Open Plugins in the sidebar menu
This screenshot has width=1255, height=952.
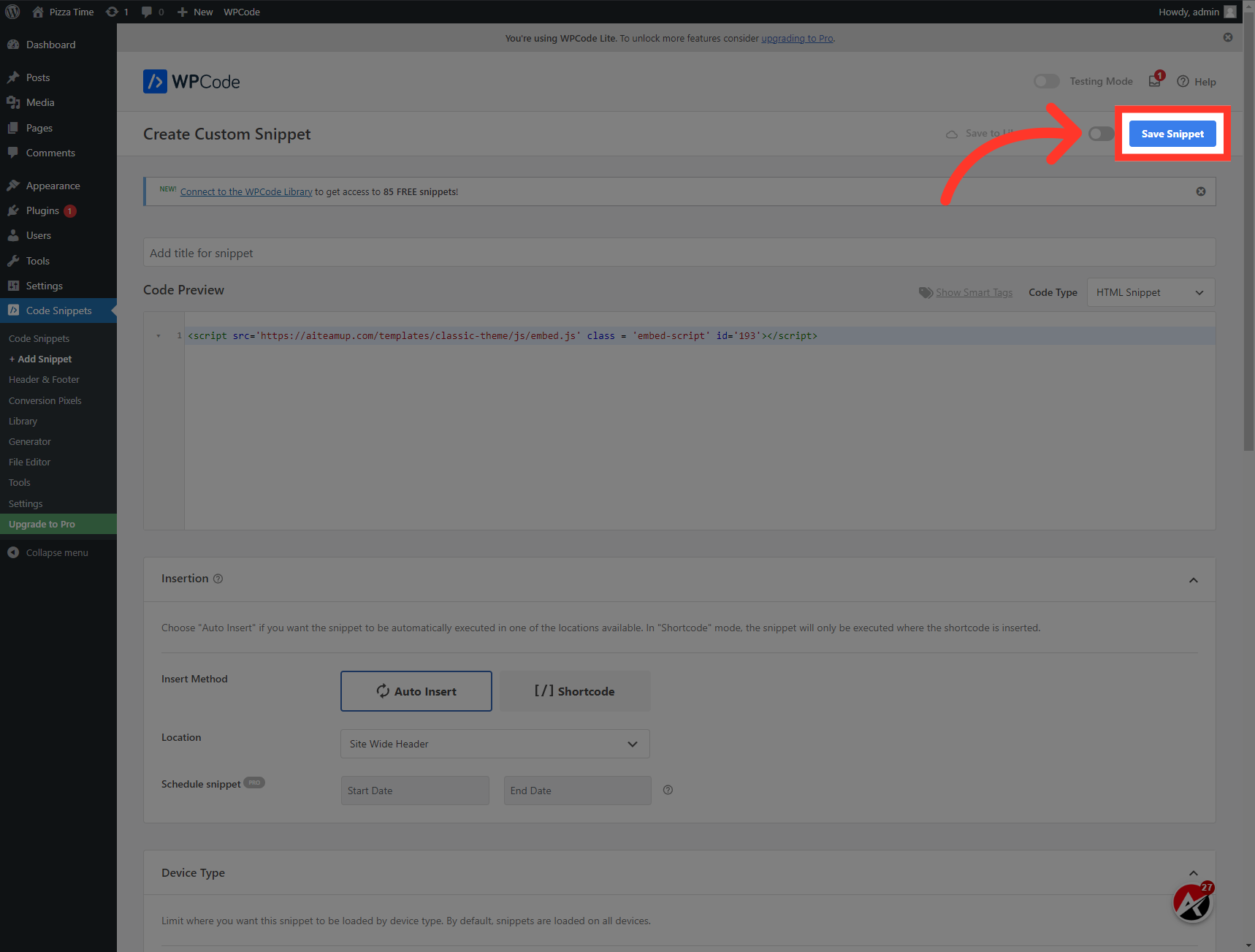[x=42, y=210]
